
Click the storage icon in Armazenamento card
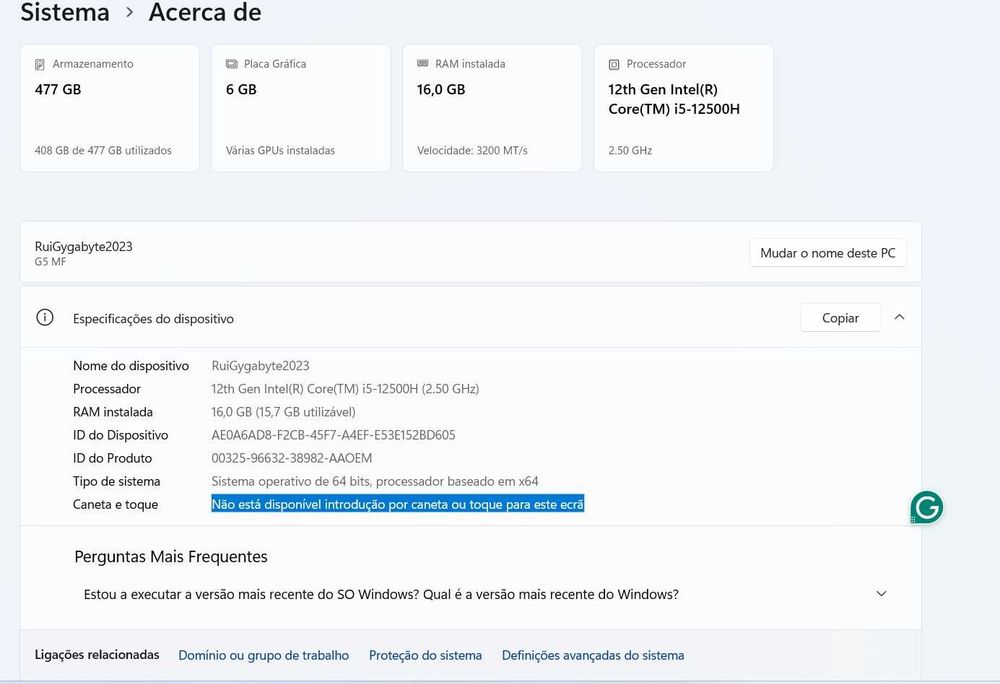pyautogui.click(x=40, y=64)
